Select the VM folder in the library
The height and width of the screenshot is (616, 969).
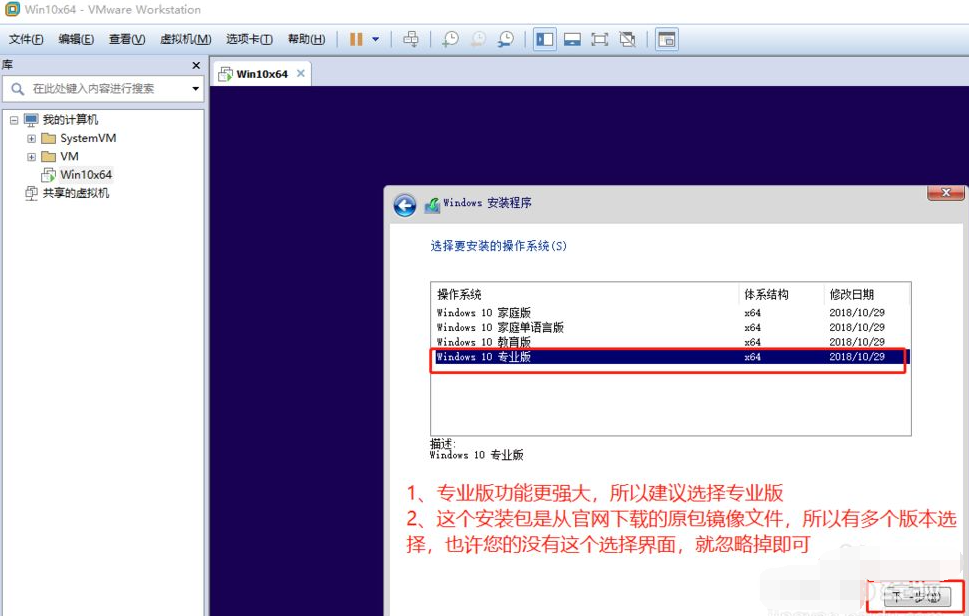click(x=69, y=156)
